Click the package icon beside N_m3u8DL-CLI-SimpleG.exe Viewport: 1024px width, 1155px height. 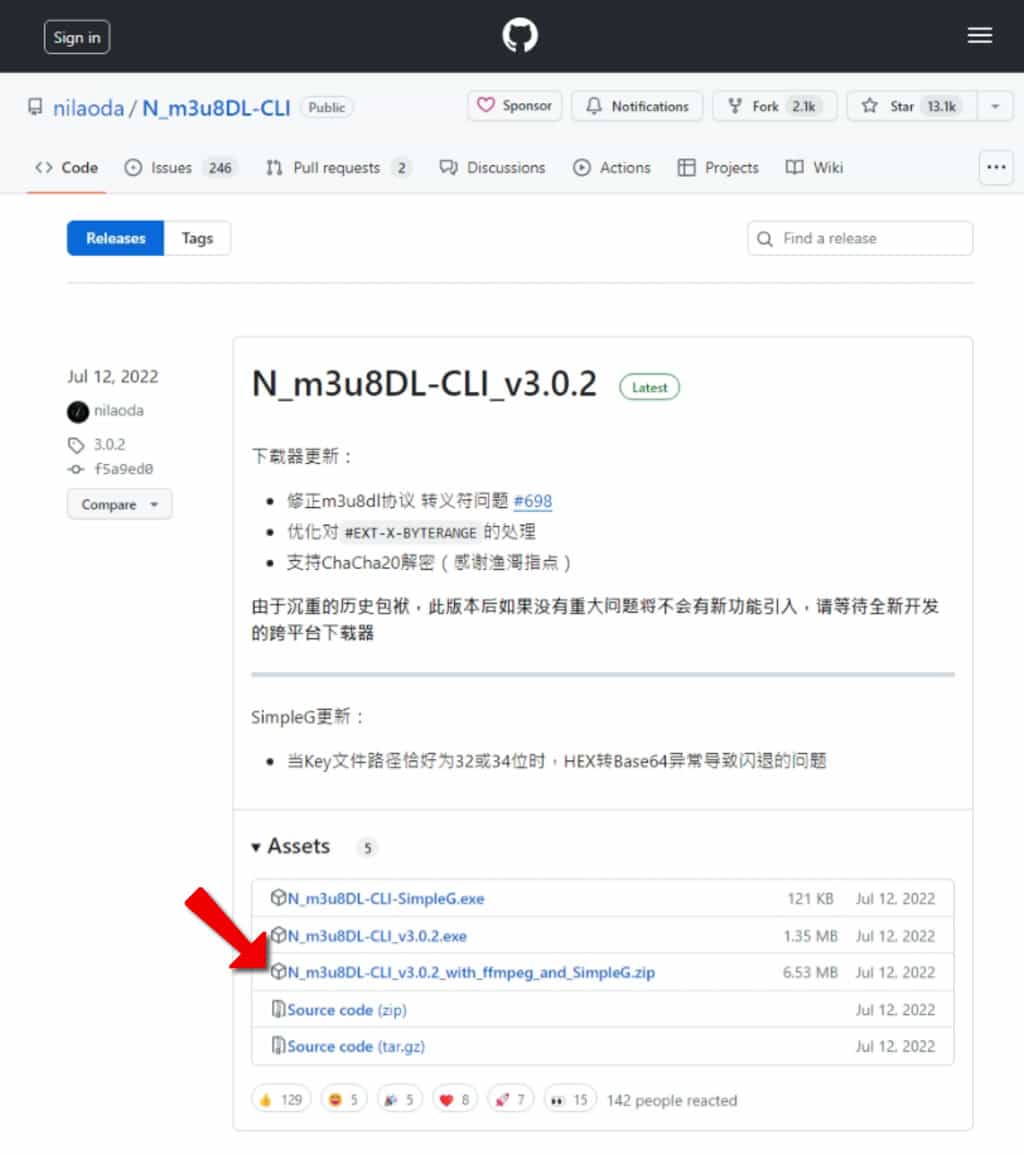278,897
